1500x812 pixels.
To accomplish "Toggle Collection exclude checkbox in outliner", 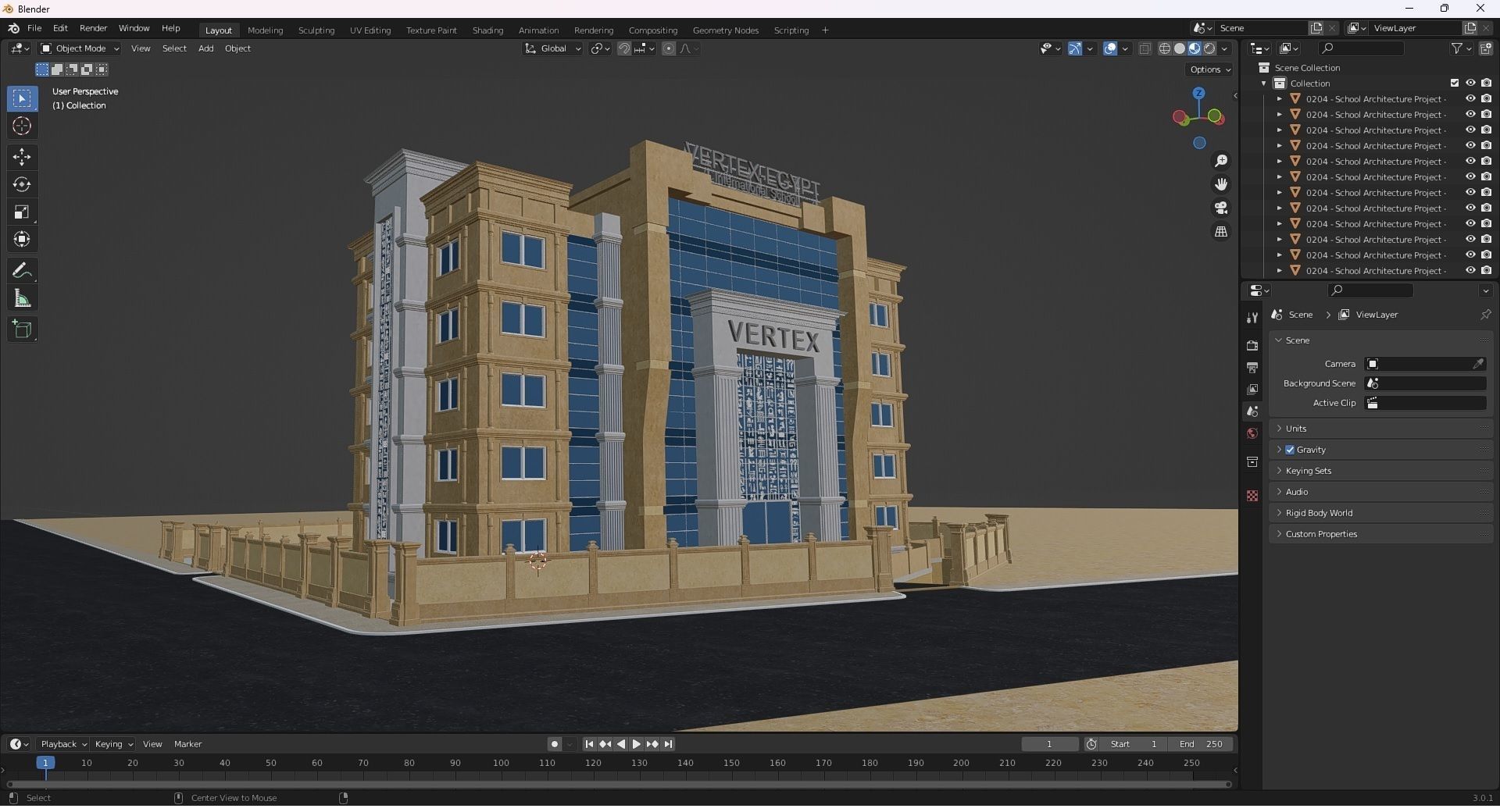I will point(1455,83).
